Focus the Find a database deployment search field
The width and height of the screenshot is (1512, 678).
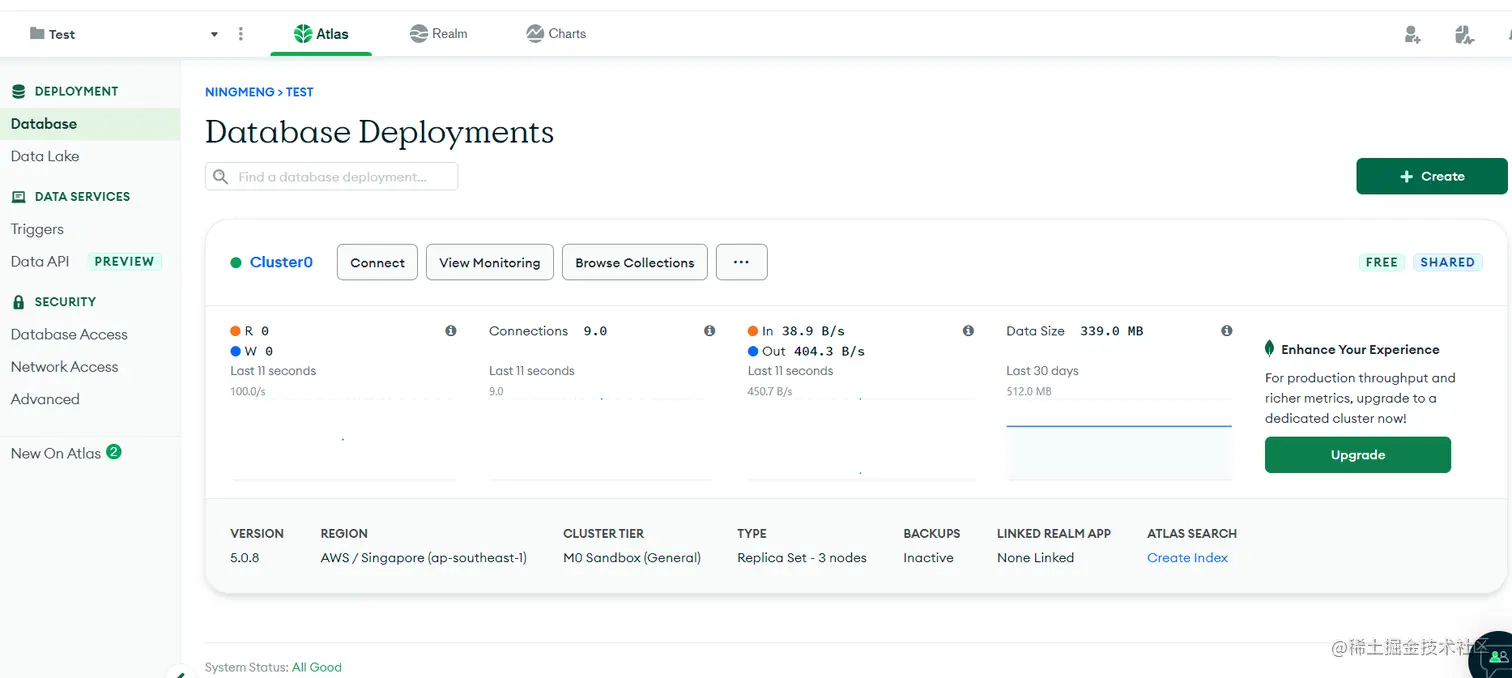coord(331,177)
